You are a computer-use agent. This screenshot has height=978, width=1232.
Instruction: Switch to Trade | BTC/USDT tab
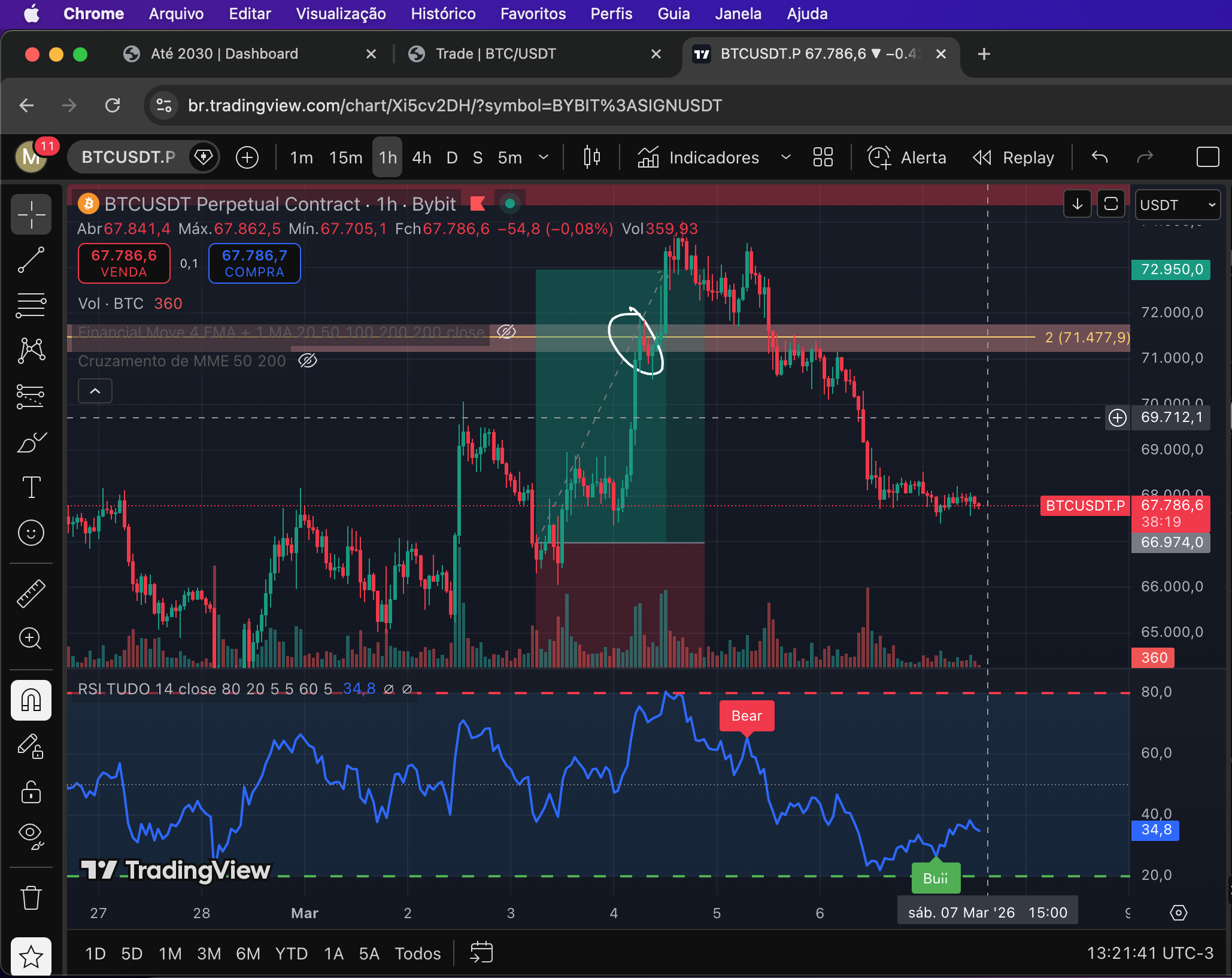[496, 54]
